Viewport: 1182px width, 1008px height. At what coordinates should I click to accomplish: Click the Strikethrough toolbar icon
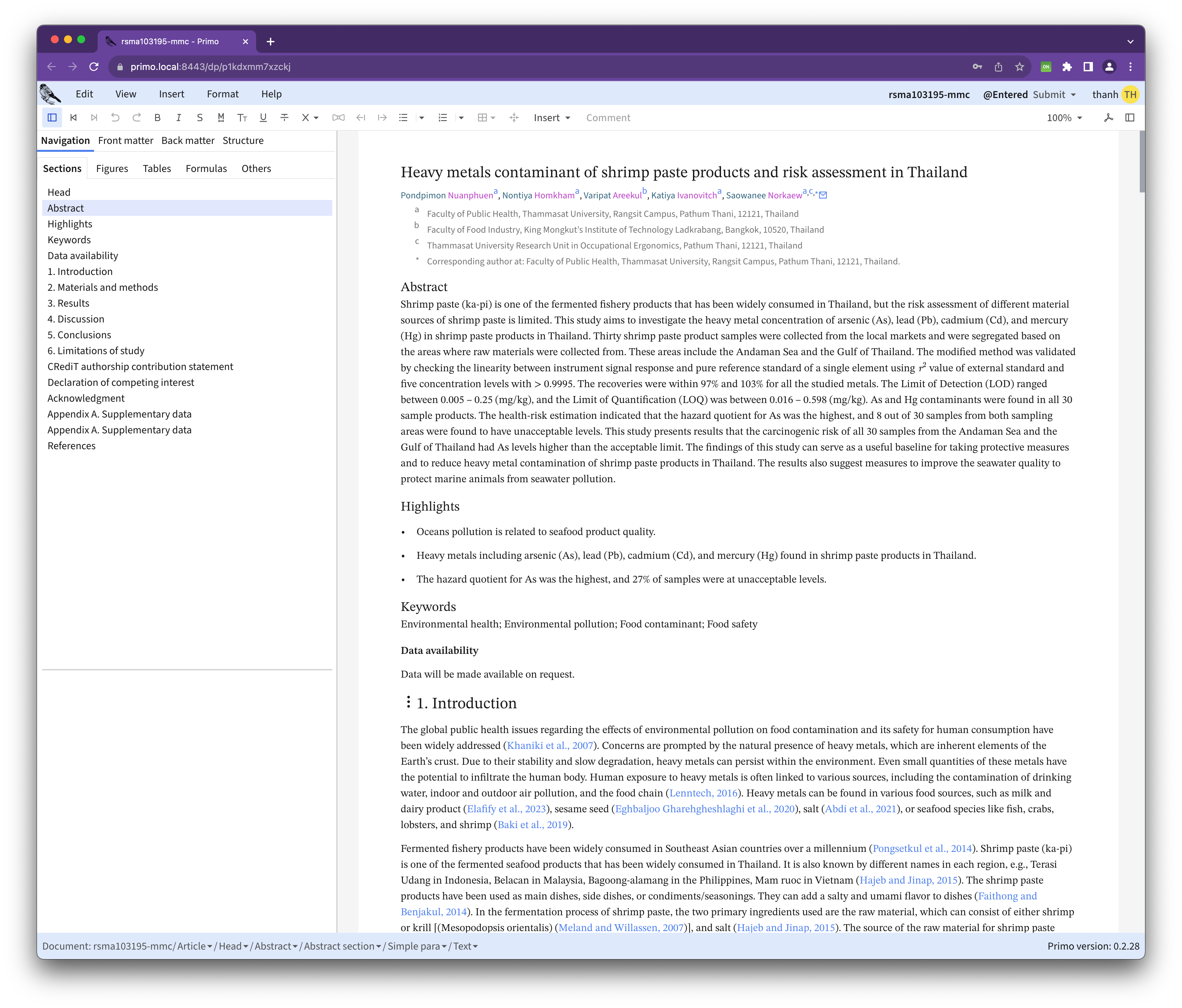(284, 118)
